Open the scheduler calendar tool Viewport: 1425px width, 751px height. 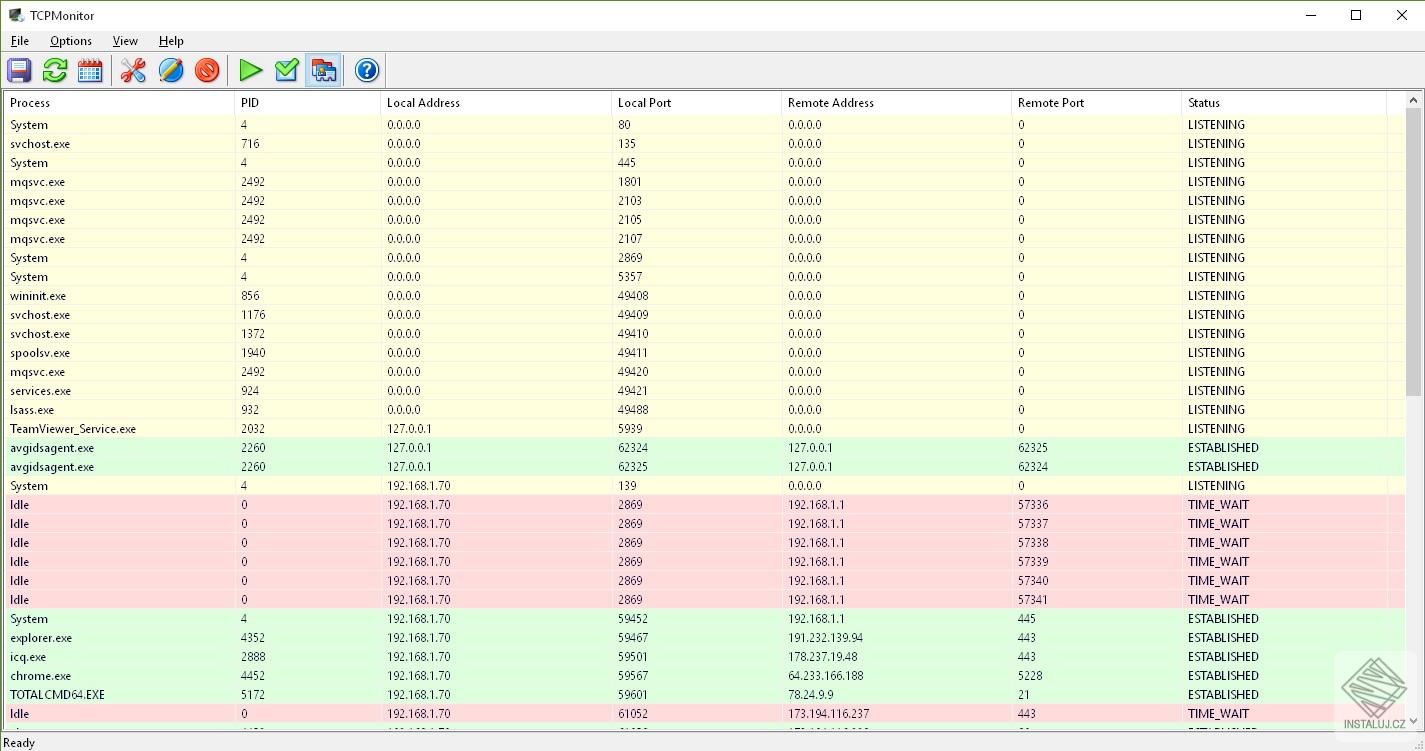90,70
